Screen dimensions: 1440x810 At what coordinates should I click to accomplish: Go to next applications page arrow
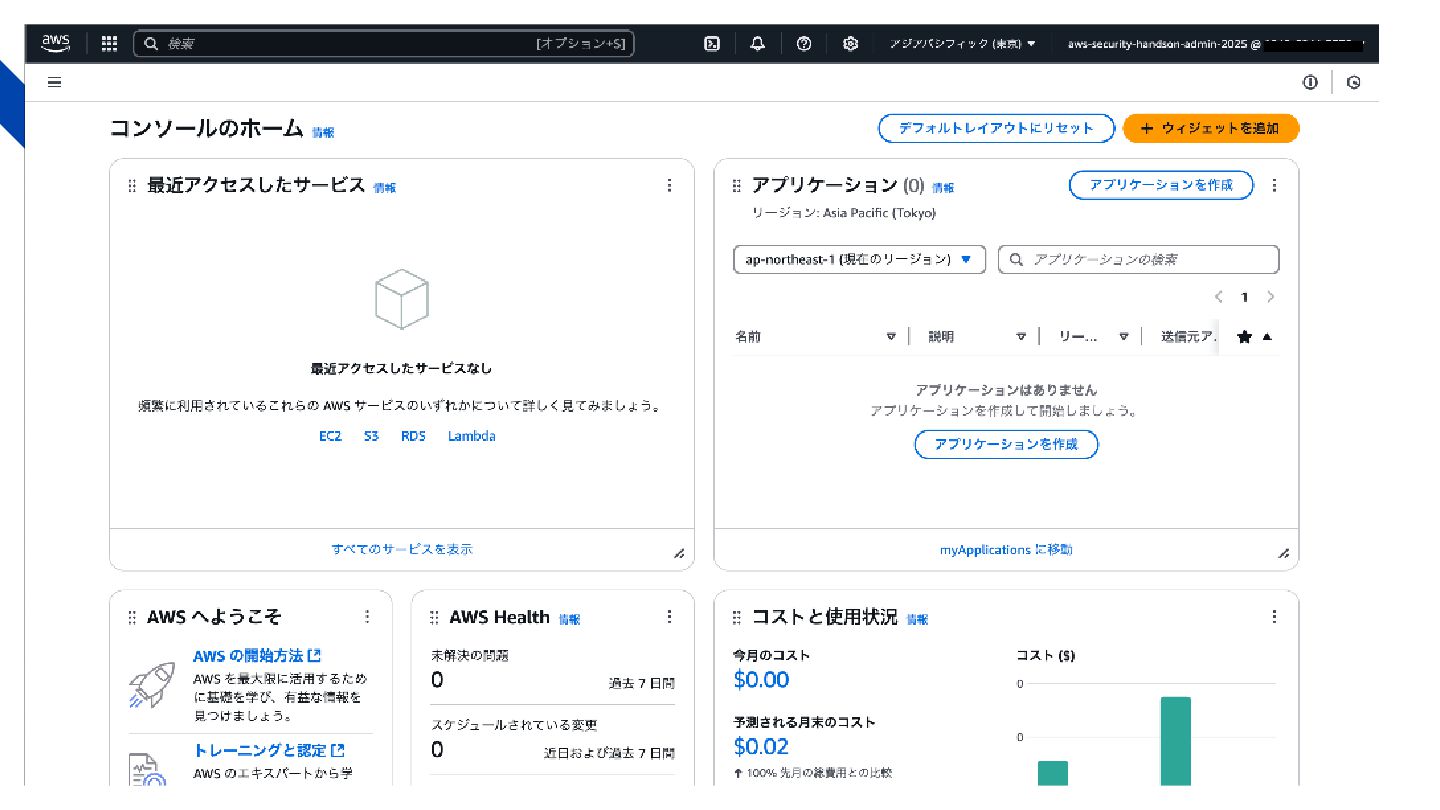click(1271, 297)
